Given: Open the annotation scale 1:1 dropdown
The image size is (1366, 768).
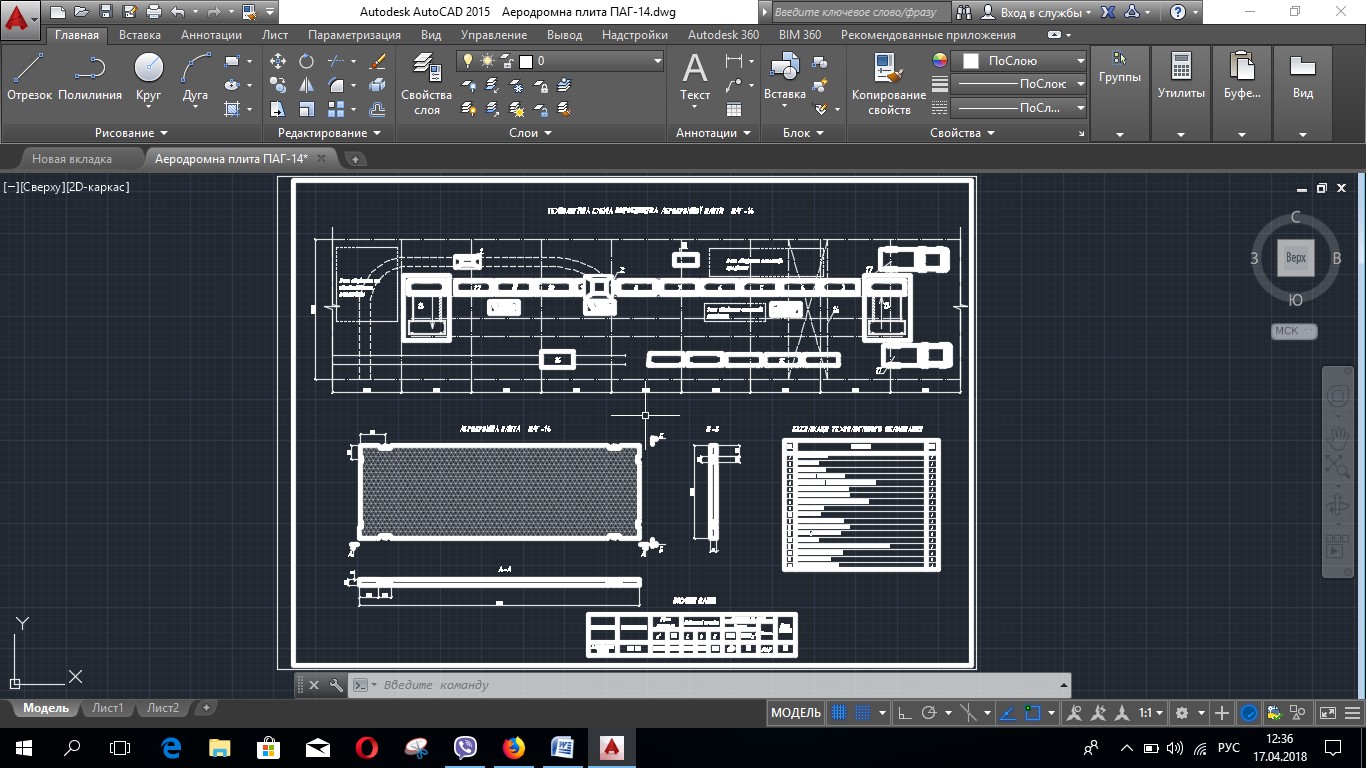Looking at the screenshot, I should (x=1151, y=713).
